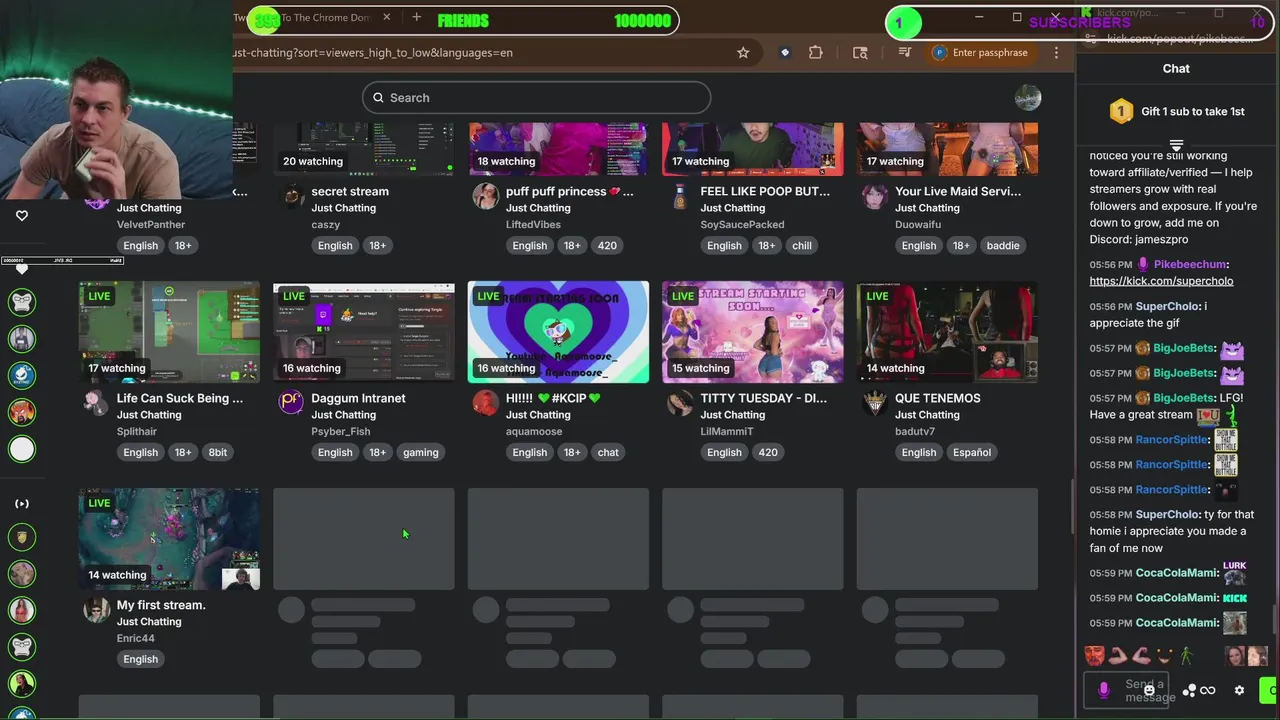Select the 8bit tag under Splithair
This screenshot has width=1280, height=720.
[x=217, y=452]
